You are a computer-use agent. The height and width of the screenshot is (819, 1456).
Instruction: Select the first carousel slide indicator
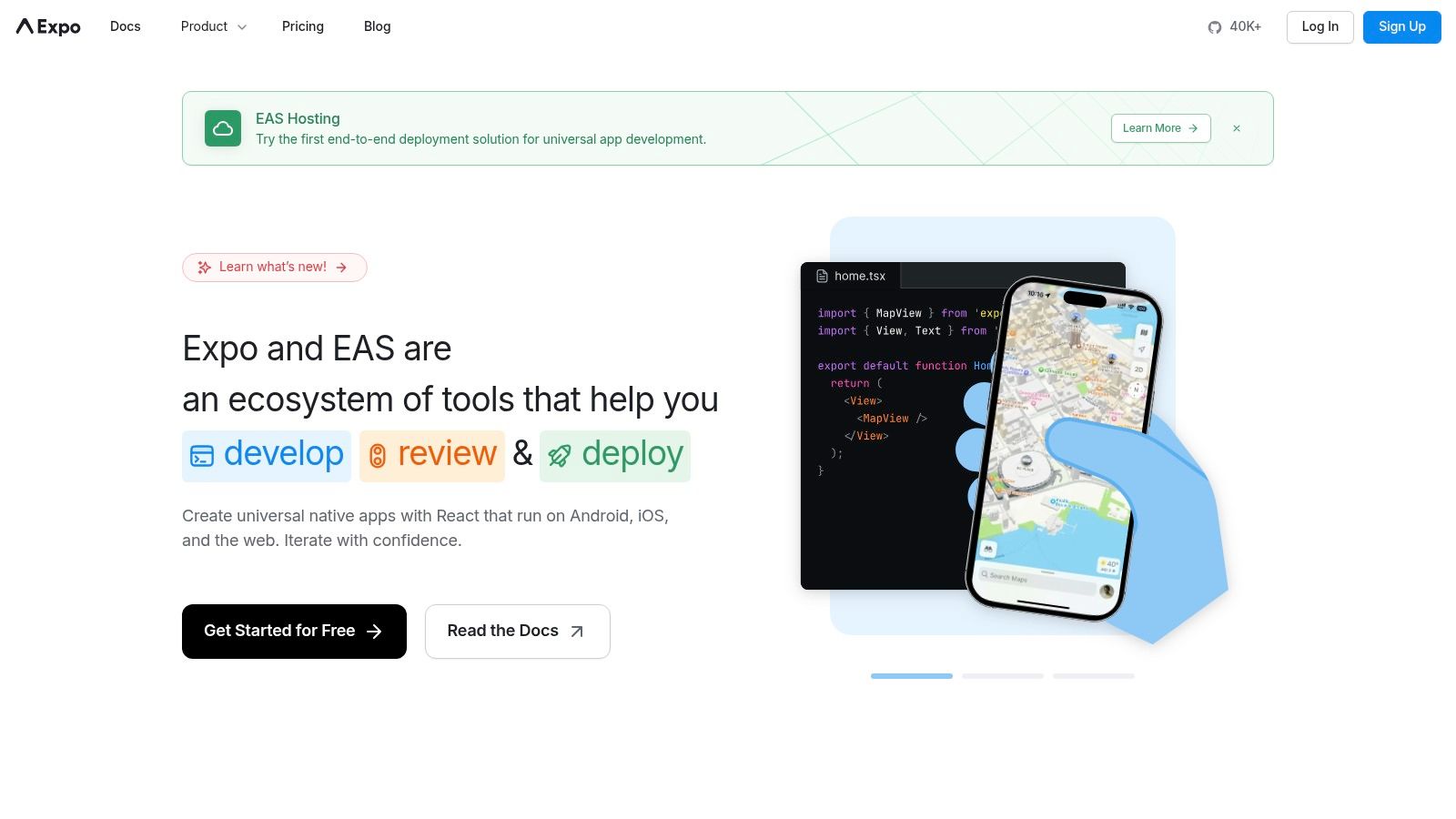912,676
